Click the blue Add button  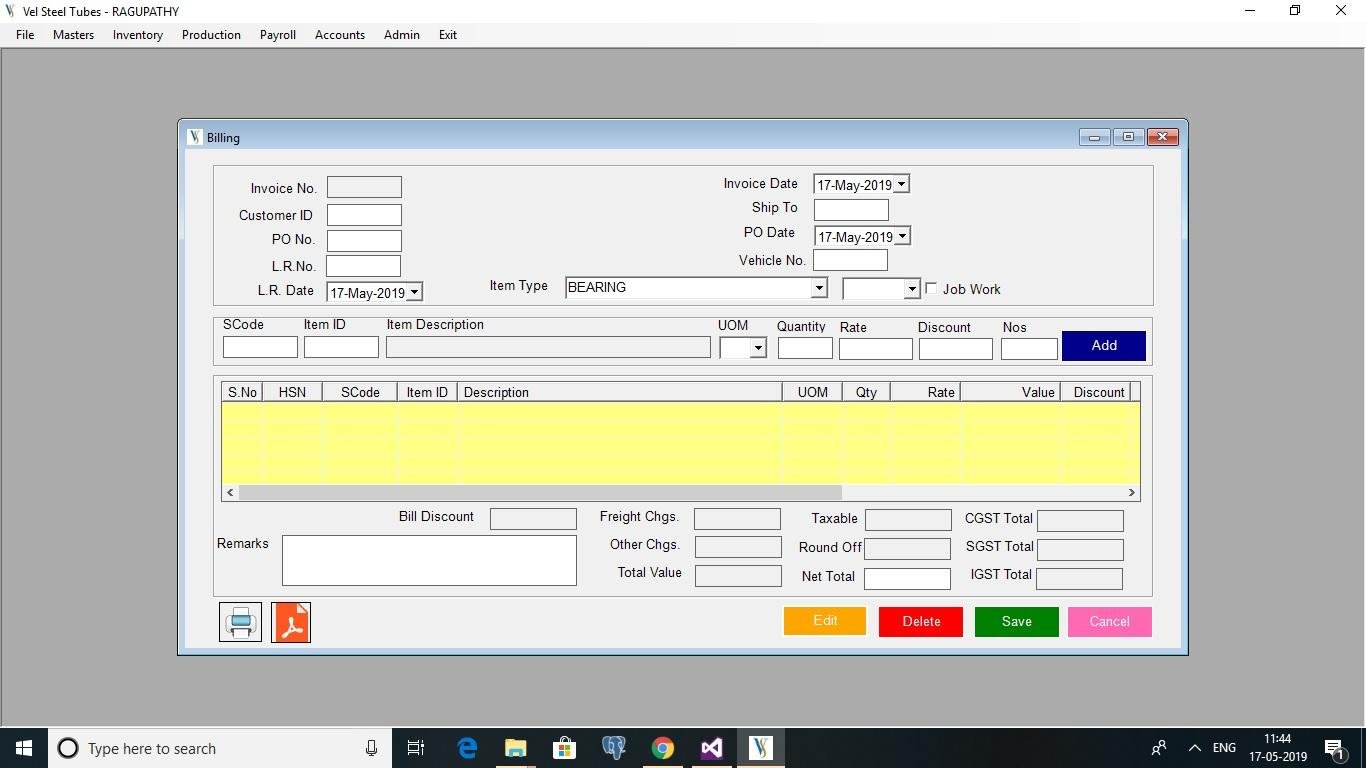click(1103, 345)
